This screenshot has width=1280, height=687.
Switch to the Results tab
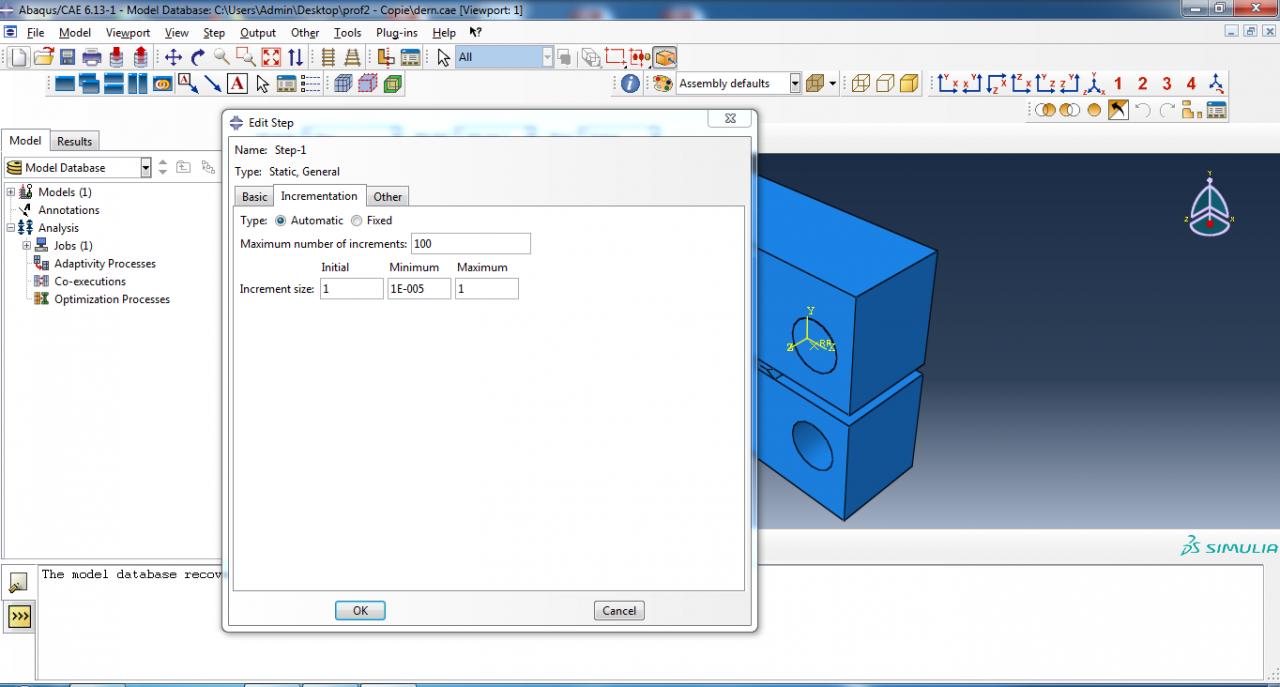(x=74, y=141)
